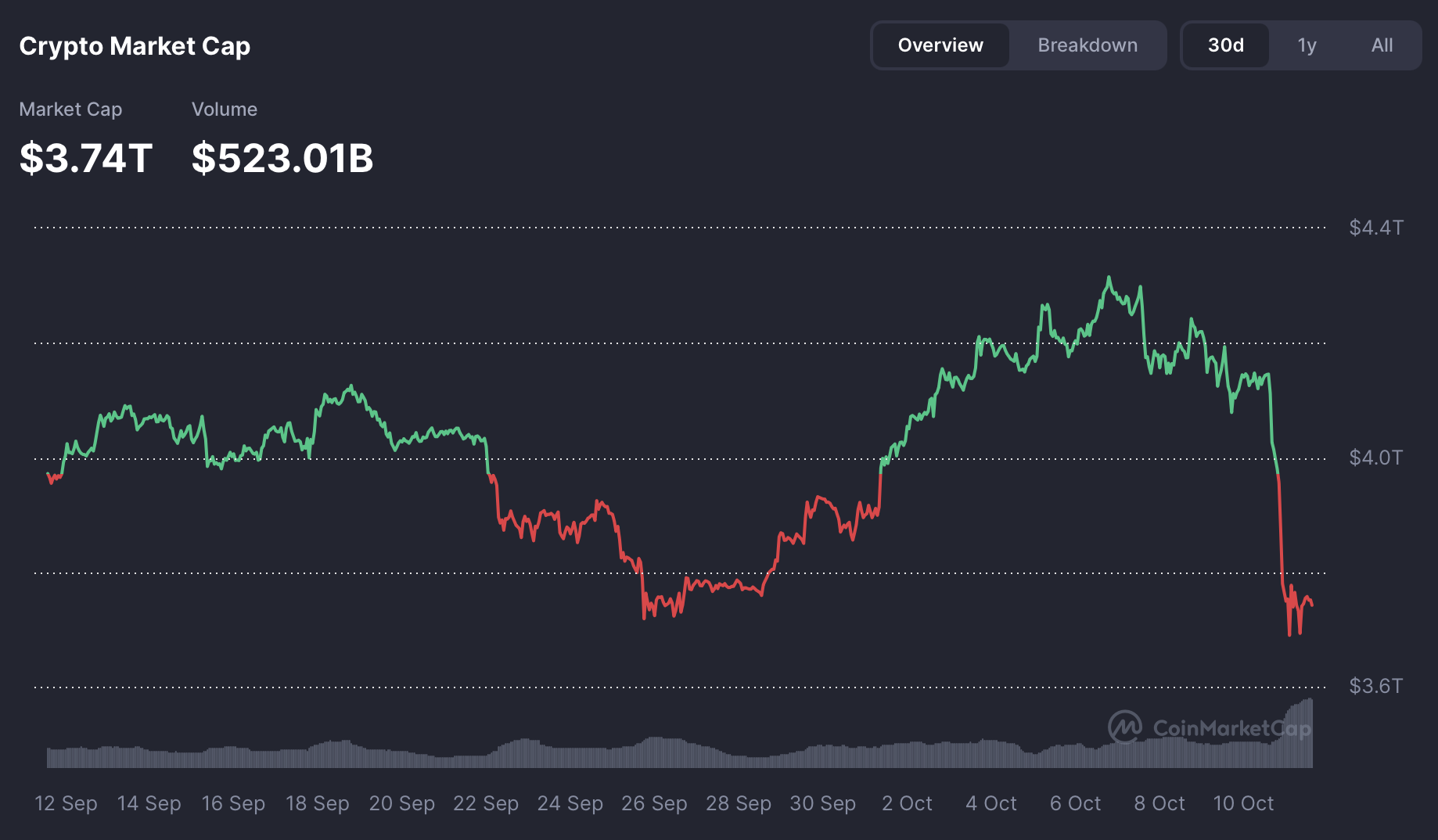Click the 12 Sep date label
Screen dimensions: 1438x840
[67, 803]
